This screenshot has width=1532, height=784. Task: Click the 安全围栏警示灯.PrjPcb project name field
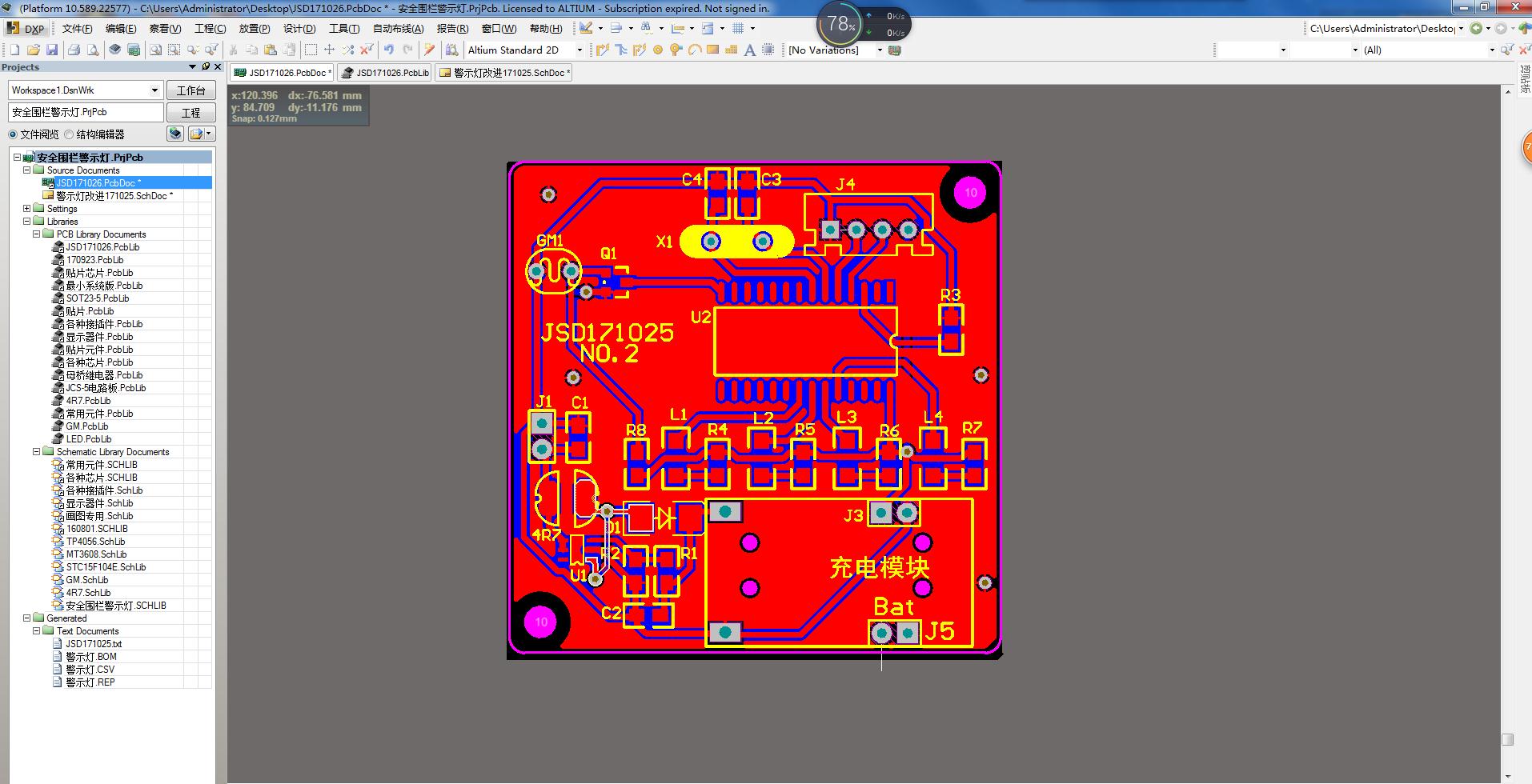(86, 113)
